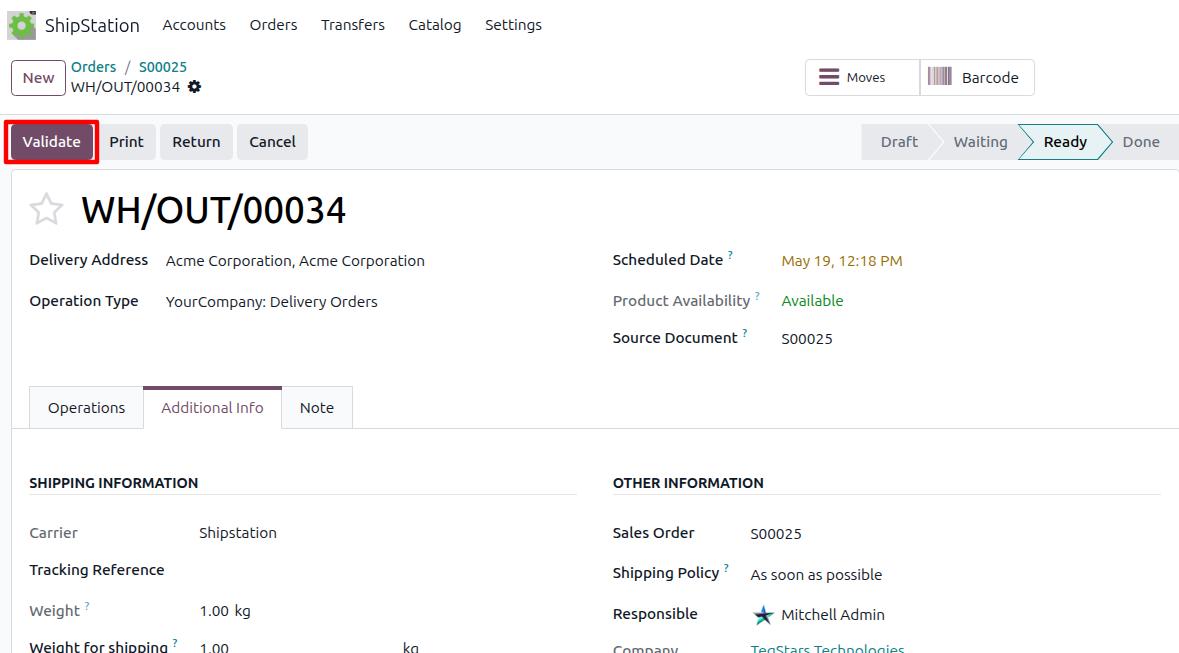Select the Ready status stage
Image resolution: width=1179 pixels, height=653 pixels.
[1065, 141]
